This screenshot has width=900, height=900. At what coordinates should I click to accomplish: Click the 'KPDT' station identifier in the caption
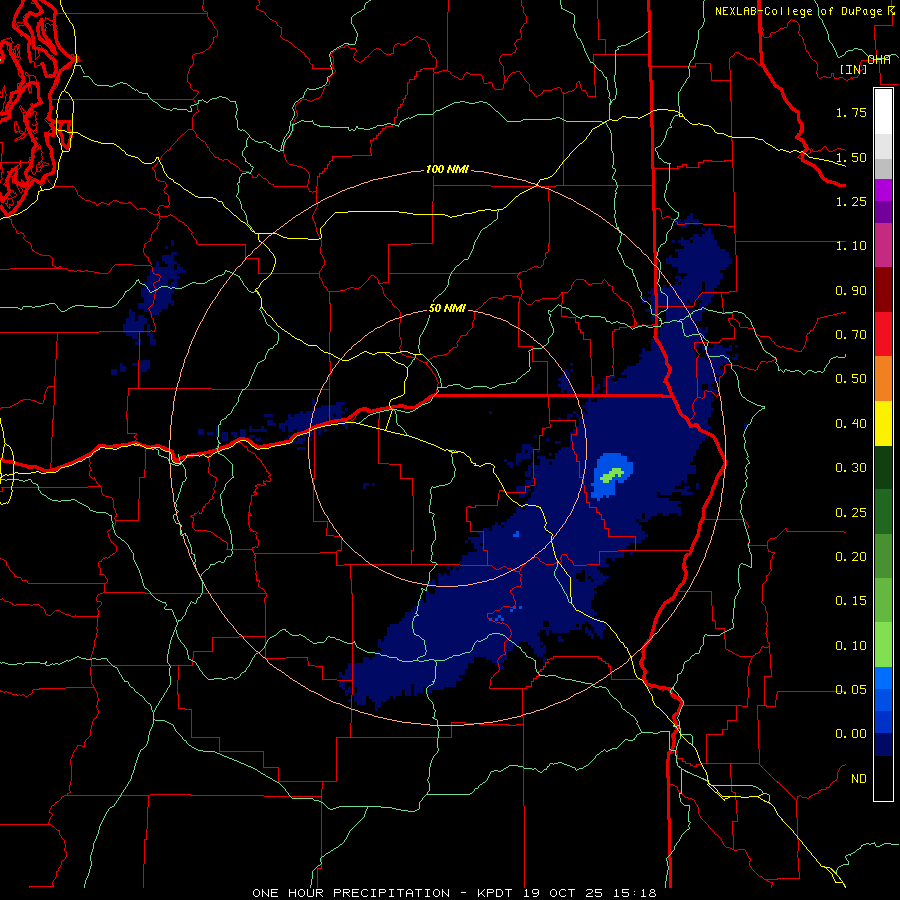pyautogui.click(x=496, y=893)
